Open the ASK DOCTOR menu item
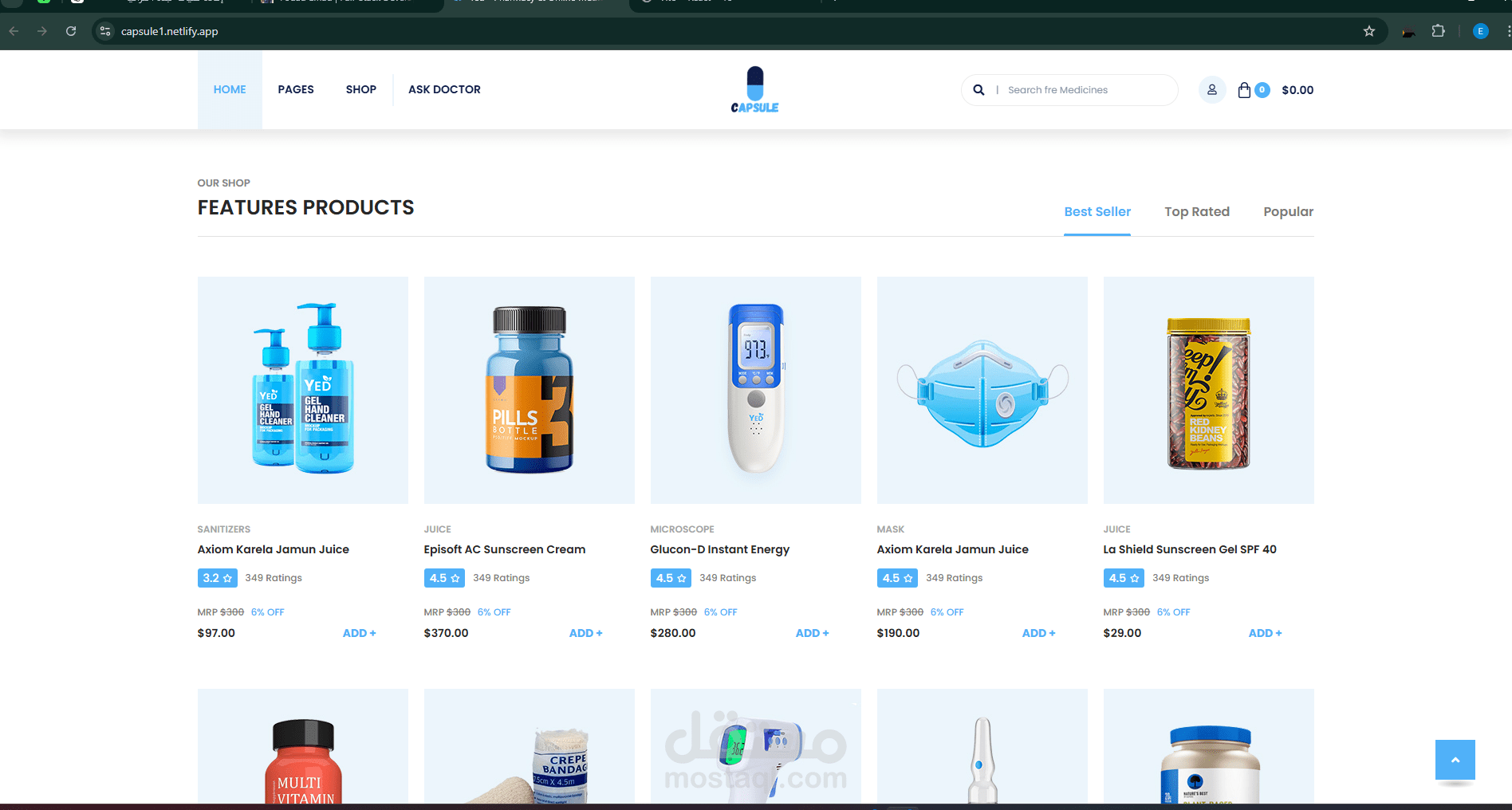 tap(444, 89)
